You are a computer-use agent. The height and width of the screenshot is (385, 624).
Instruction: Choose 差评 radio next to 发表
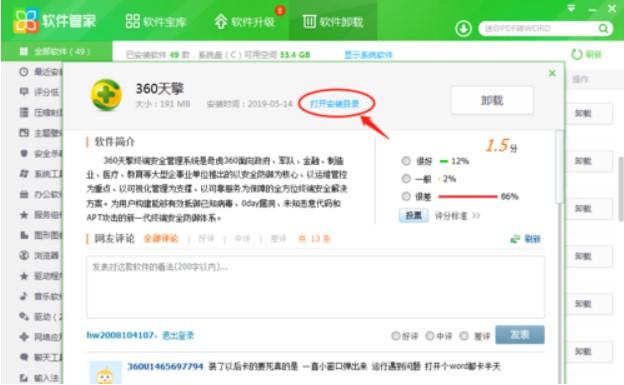tap(464, 336)
